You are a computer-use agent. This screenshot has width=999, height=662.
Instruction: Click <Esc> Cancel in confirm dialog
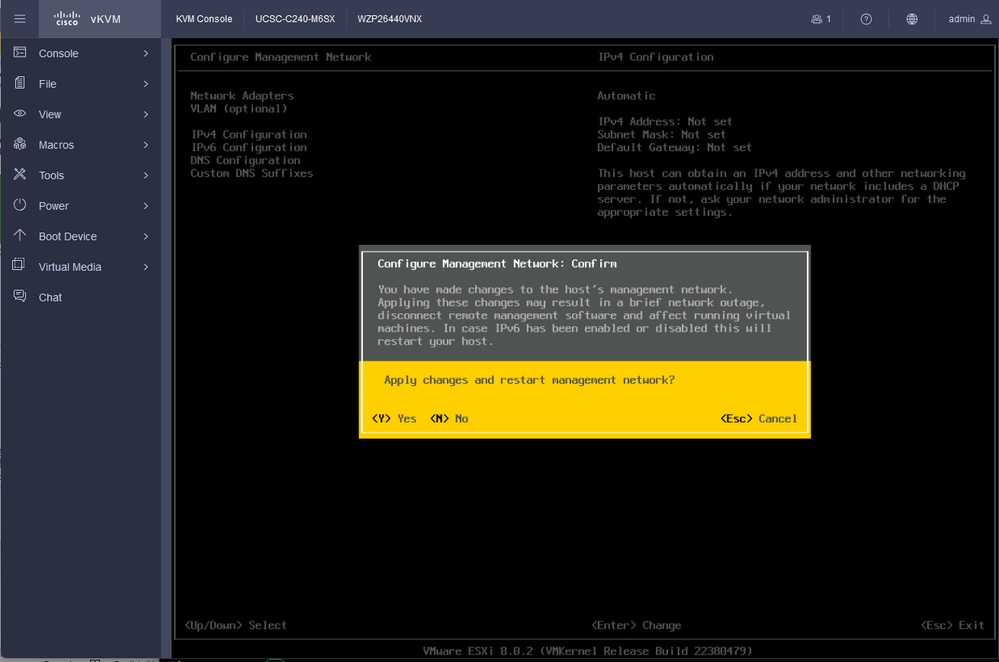[759, 419]
